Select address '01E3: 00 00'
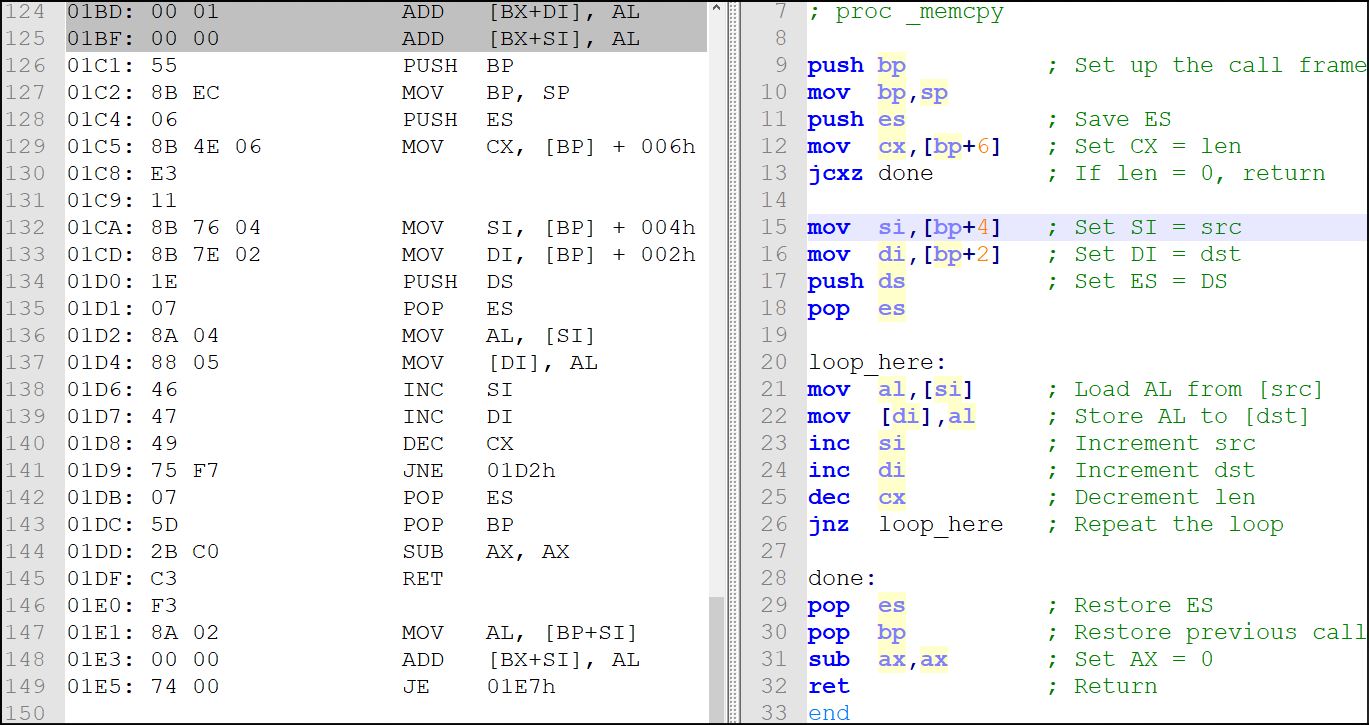The width and height of the screenshot is (1369, 725). point(143,661)
